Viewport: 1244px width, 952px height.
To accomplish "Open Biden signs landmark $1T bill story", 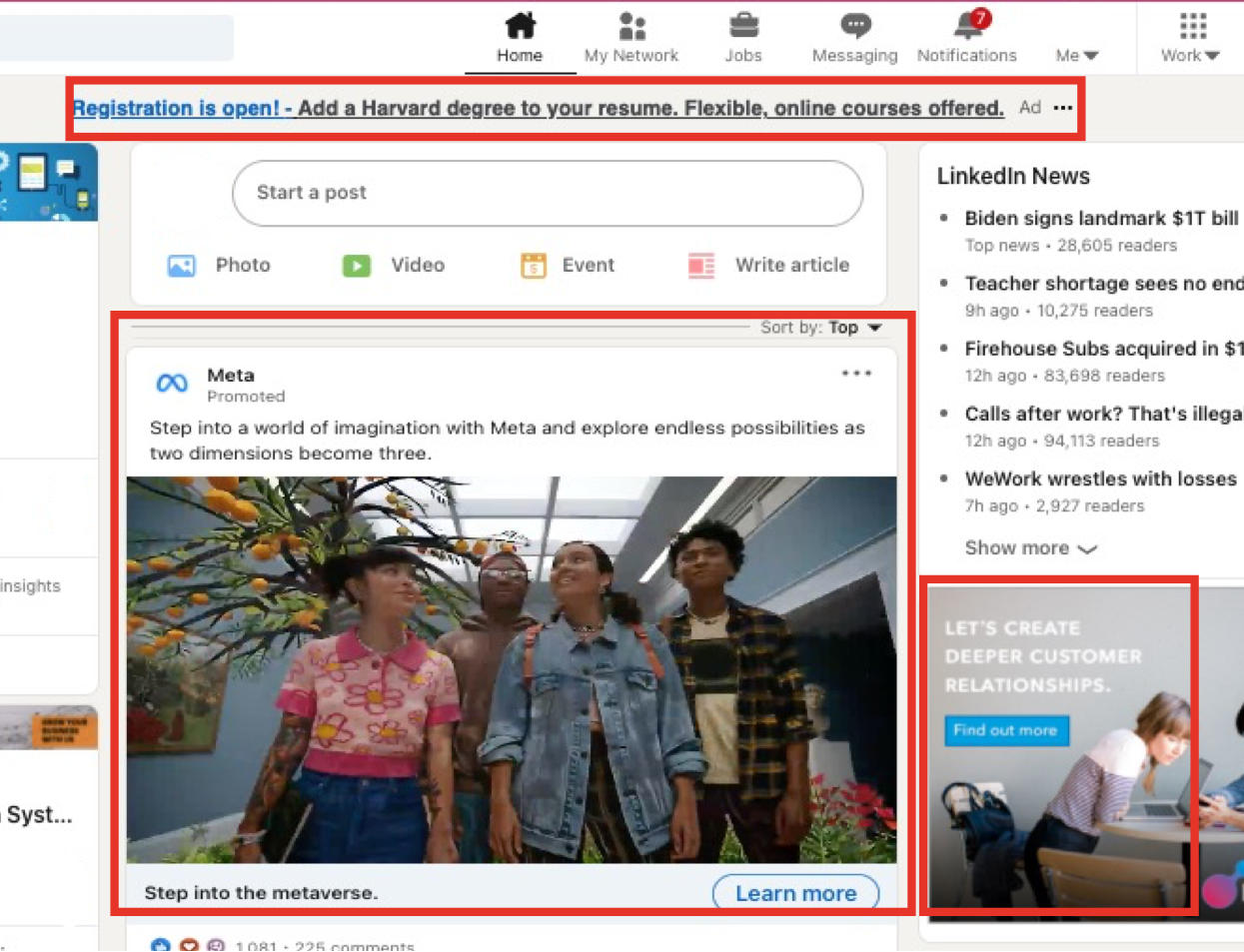I will pyautogui.click(x=1101, y=218).
